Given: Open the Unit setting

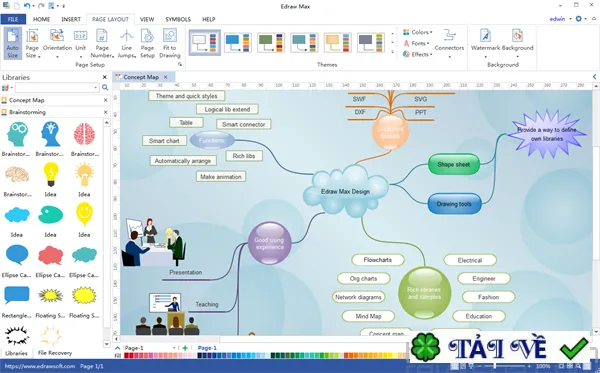Looking at the screenshot, I should click(x=80, y=43).
